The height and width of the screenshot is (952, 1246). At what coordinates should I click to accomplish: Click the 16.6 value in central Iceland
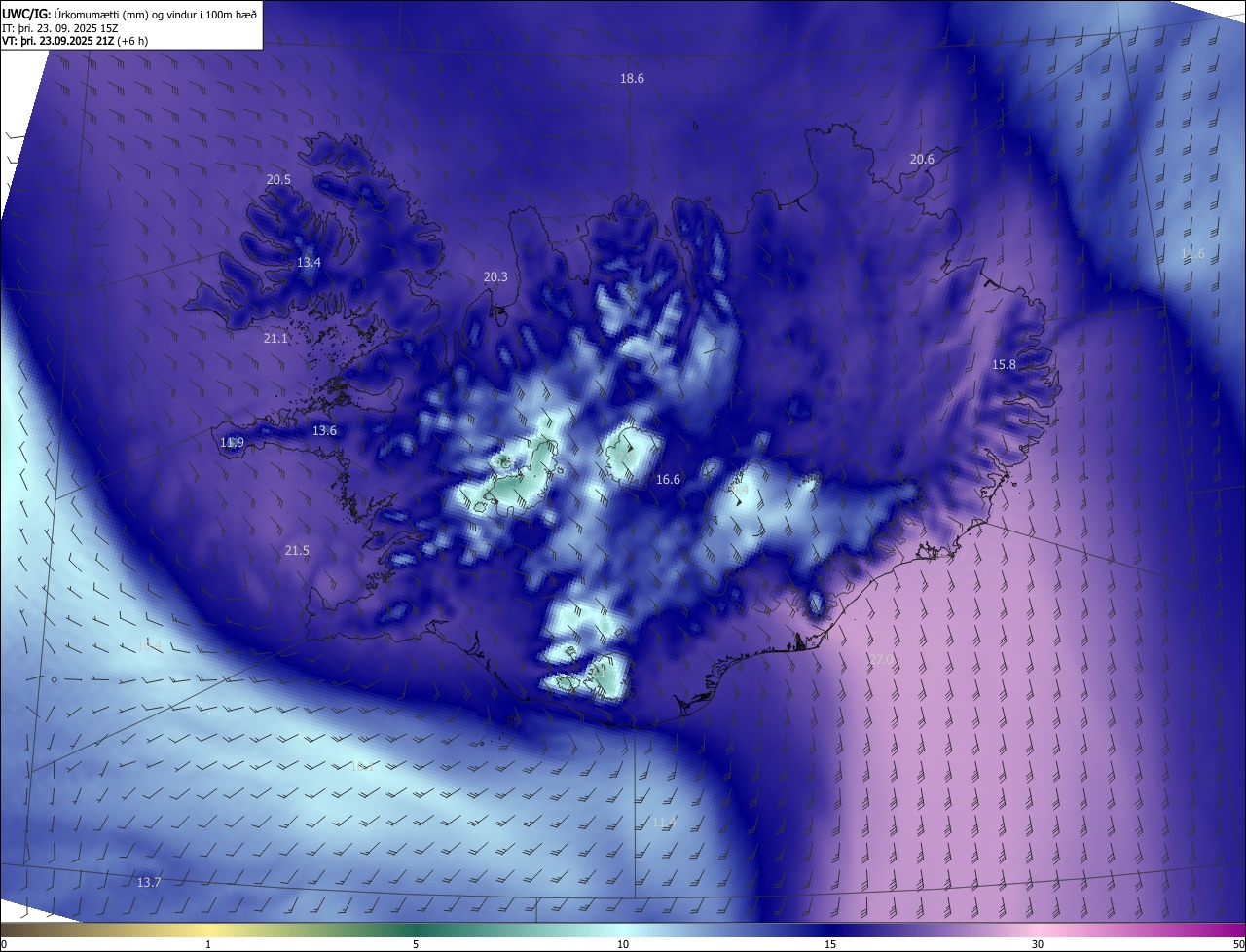click(x=668, y=479)
